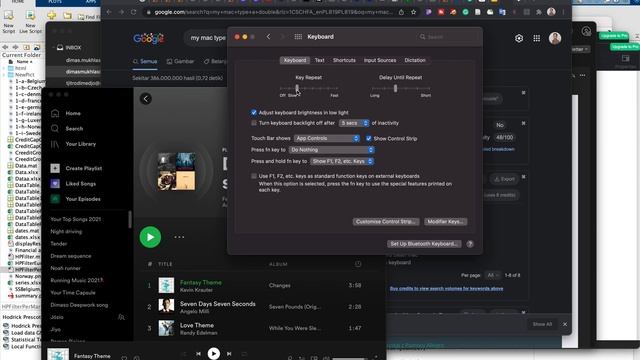Open Google account avatar

coord(555,38)
